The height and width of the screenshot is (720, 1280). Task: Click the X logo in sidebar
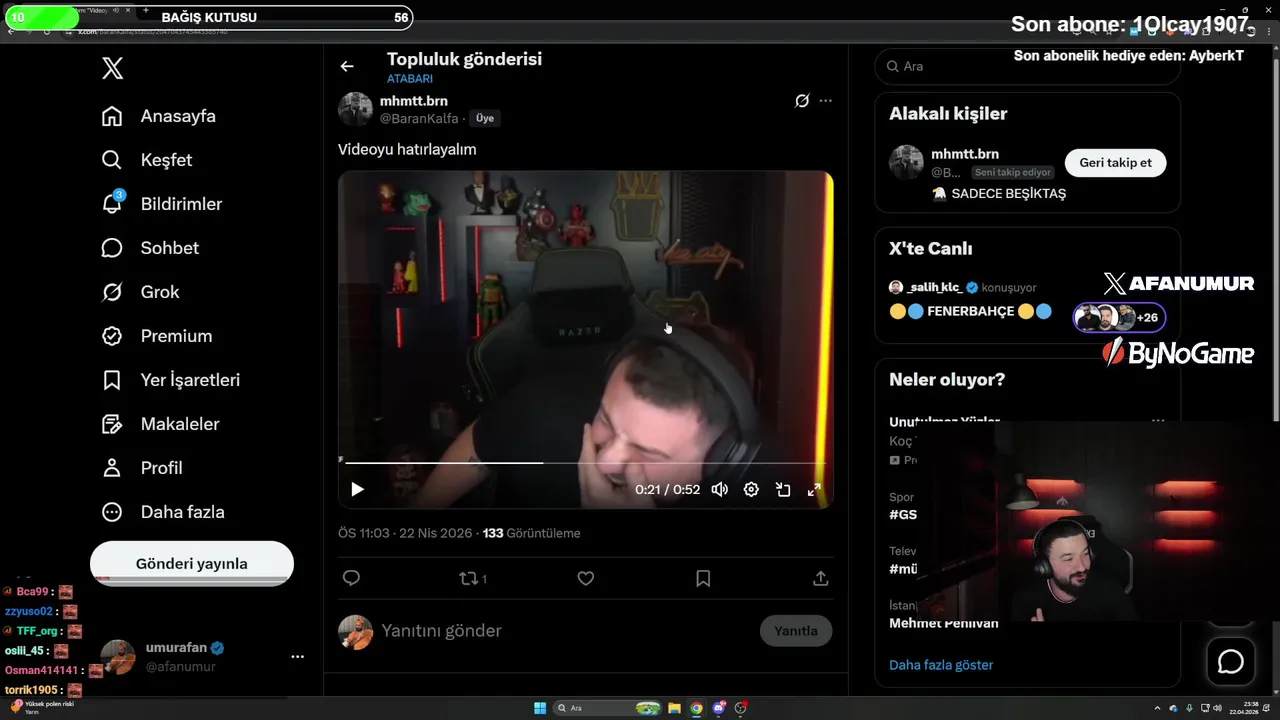coord(113,68)
